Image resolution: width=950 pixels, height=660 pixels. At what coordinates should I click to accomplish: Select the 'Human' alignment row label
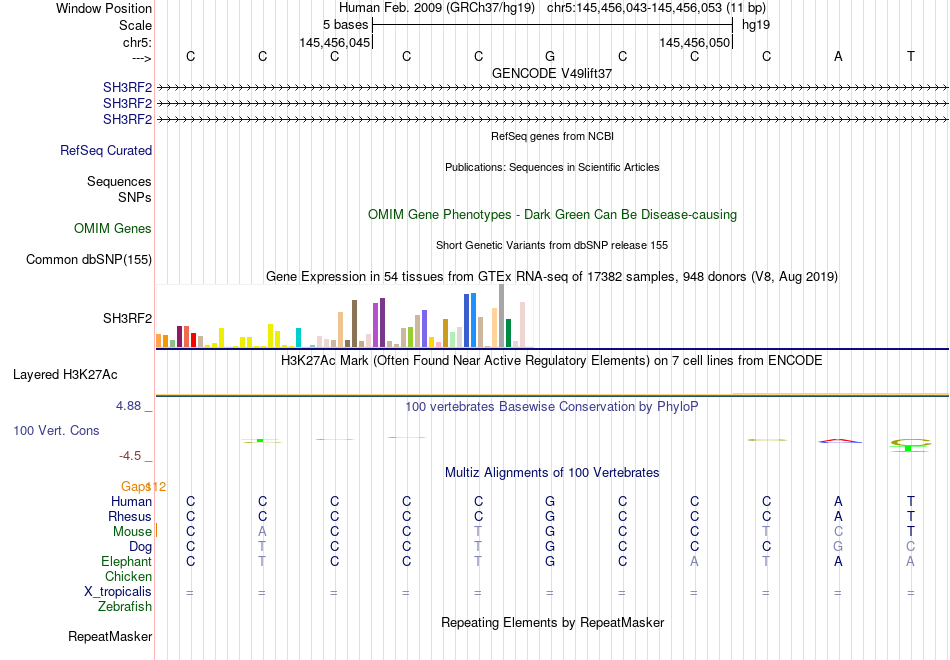tap(131, 501)
